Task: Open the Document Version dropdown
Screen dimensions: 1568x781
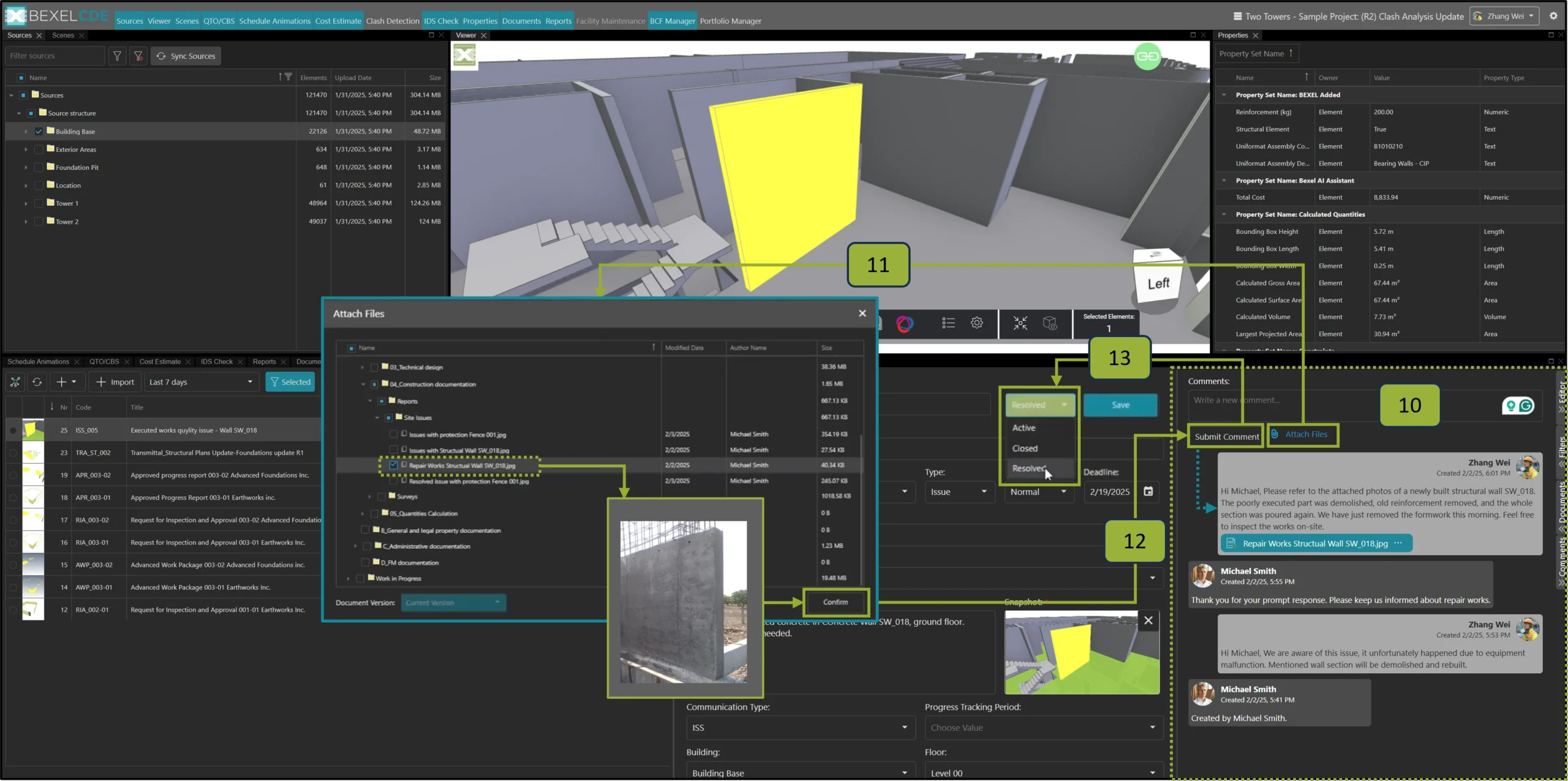Action: click(x=453, y=603)
